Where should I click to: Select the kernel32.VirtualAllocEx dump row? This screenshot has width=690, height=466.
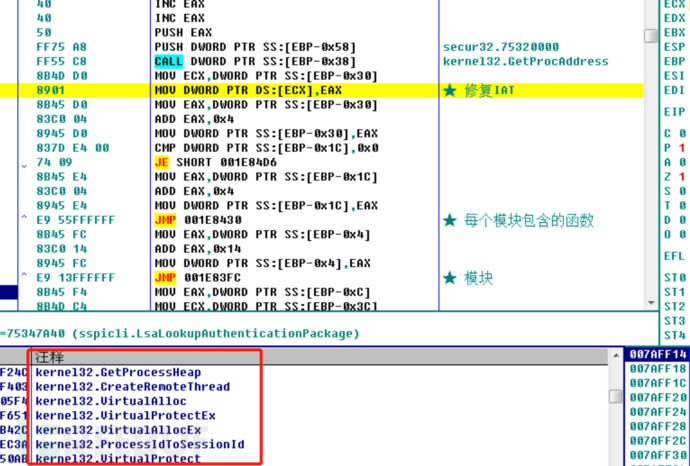click(118, 430)
